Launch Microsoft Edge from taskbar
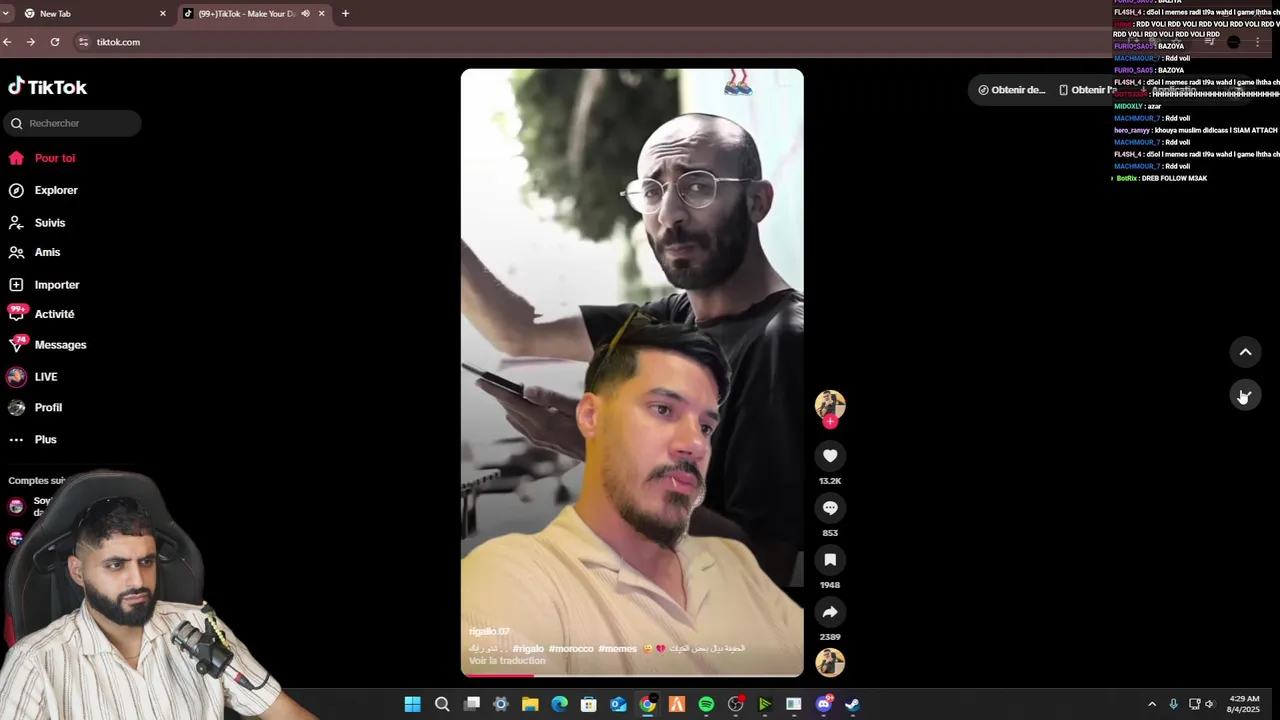The width and height of the screenshot is (1280, 720). click(559, 704)
